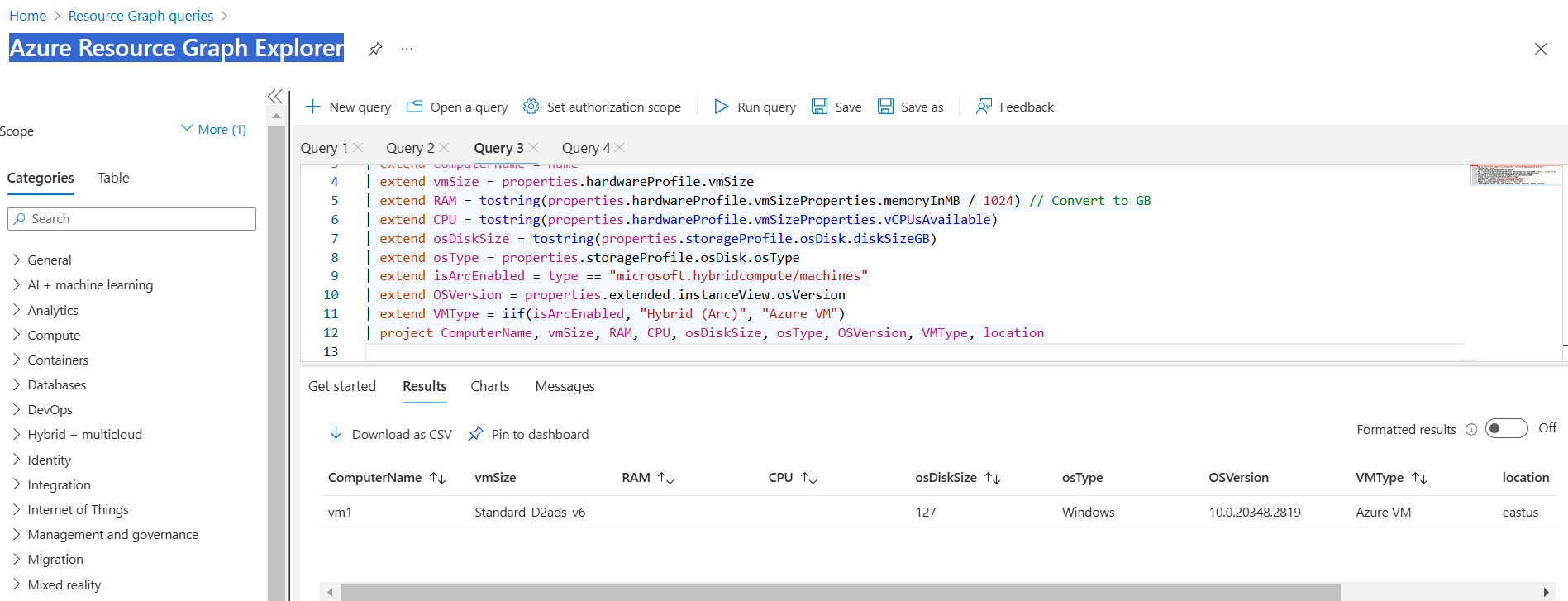
Task: Open the more options ellipsis menu
Action: pyautogui.click(x=407, y=49)
